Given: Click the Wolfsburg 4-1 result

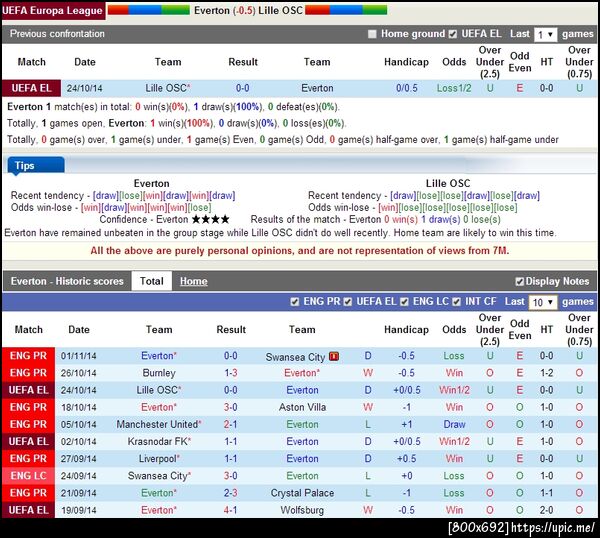Looking at the screenshot, I should click(x=231, y=510).
